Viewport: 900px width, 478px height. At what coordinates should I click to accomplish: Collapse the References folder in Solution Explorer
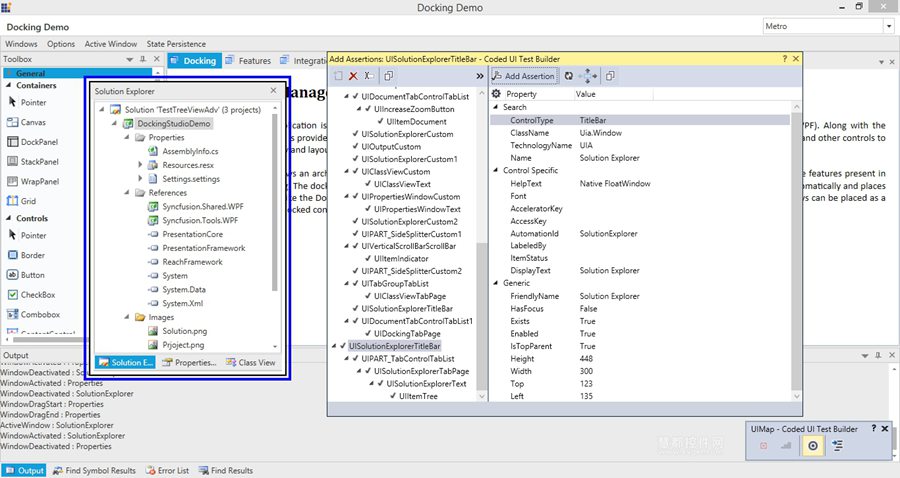click(x=127, y=193)
